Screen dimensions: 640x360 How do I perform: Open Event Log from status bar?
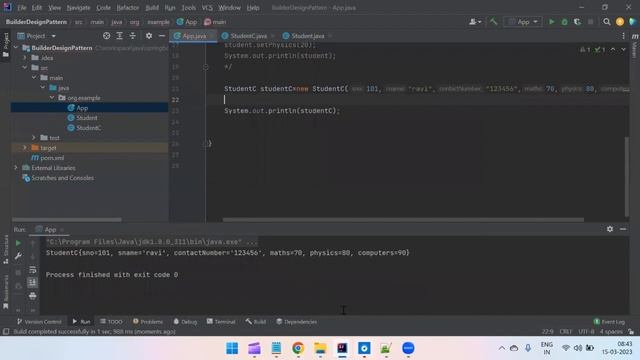point(609,322)
